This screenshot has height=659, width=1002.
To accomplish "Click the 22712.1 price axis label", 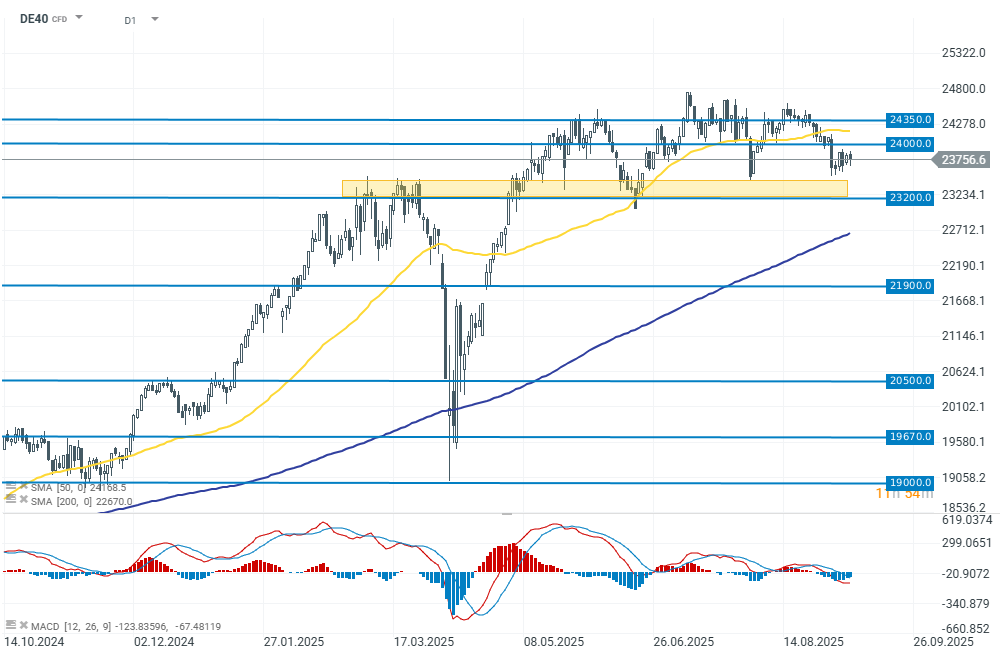I will 964,229.
